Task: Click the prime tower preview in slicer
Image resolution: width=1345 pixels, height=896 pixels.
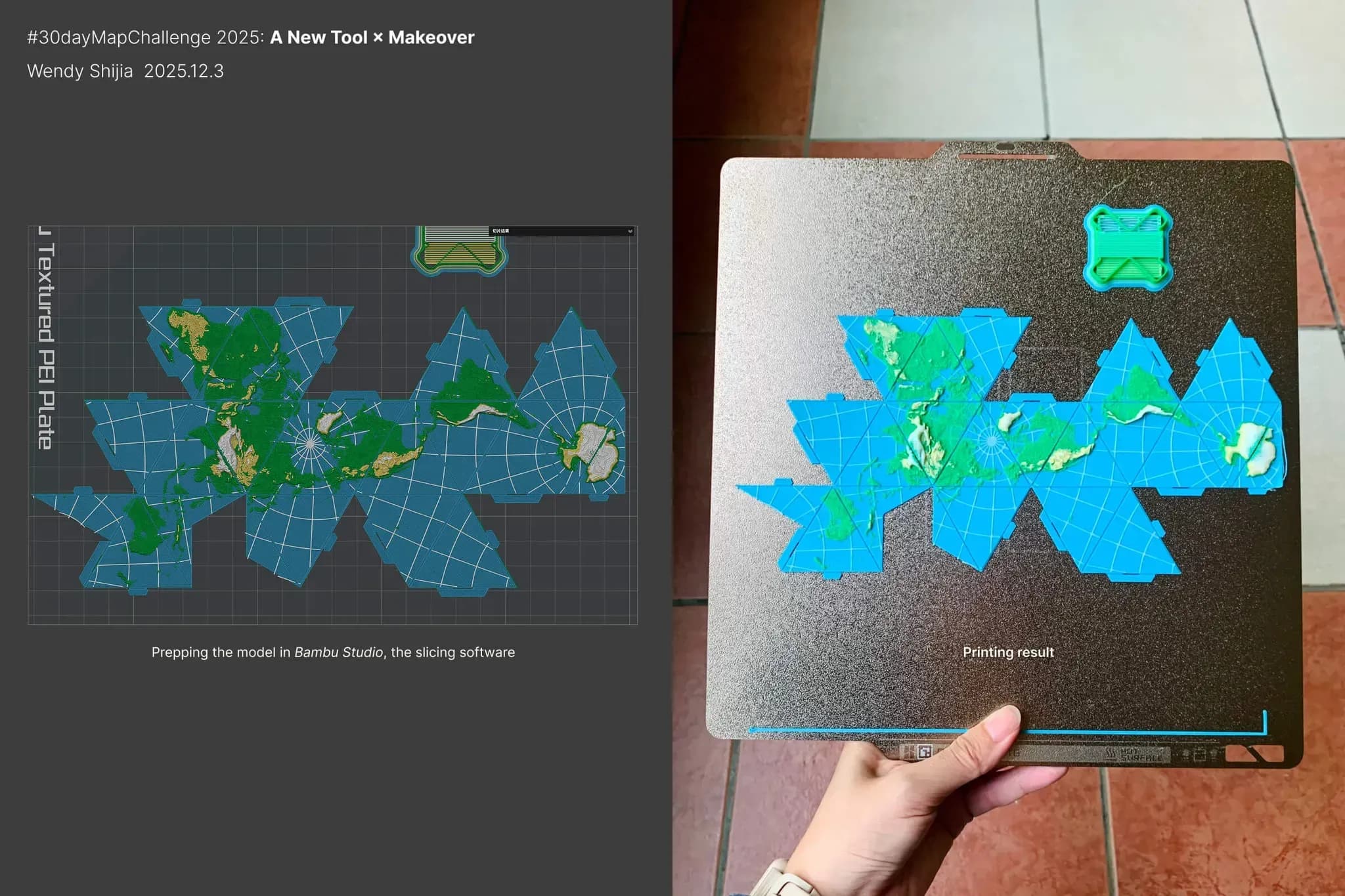Action: pyautogui.click(x=459, y=251)
